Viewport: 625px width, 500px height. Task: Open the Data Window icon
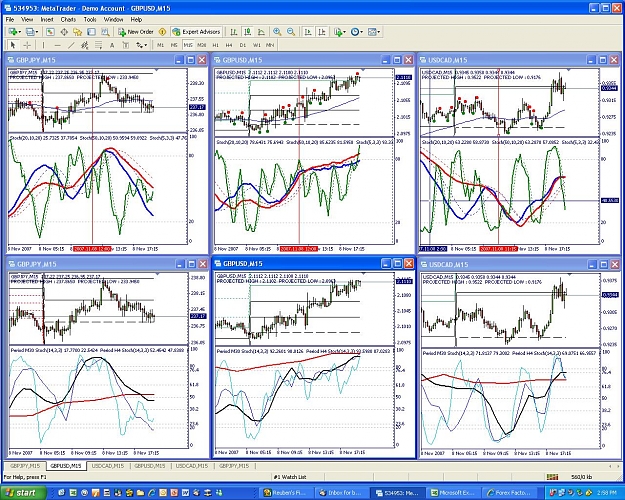point(64,32)
